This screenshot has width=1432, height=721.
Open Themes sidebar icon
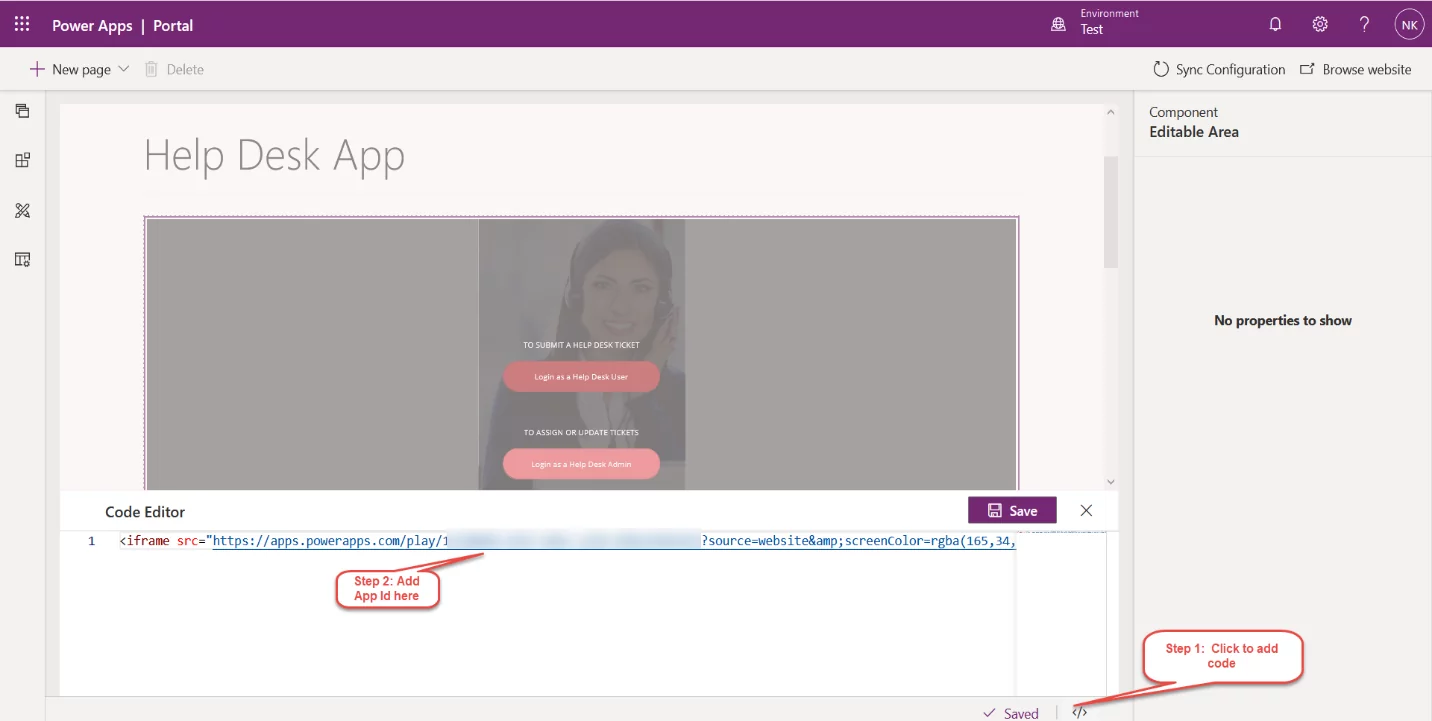22,210
